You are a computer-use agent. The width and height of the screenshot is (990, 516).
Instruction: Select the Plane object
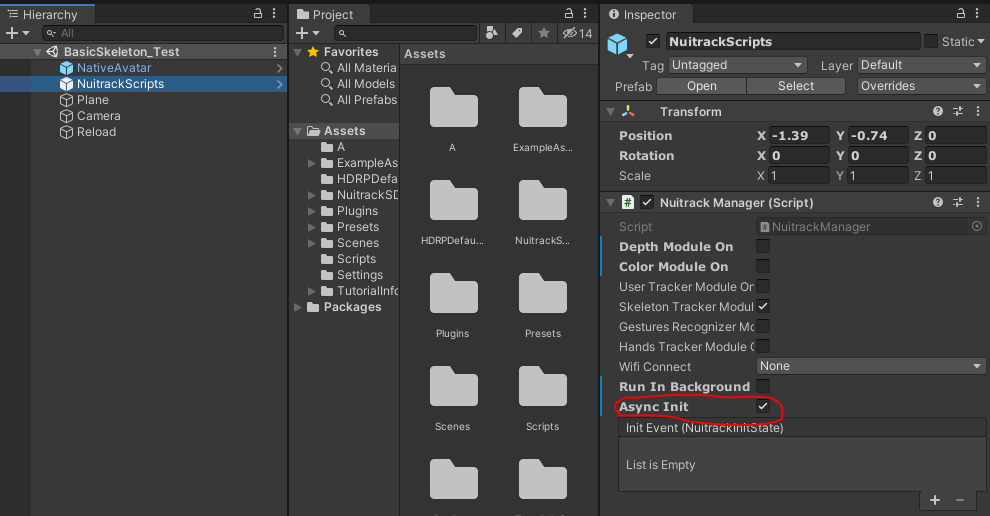click(x=92, y=100)
